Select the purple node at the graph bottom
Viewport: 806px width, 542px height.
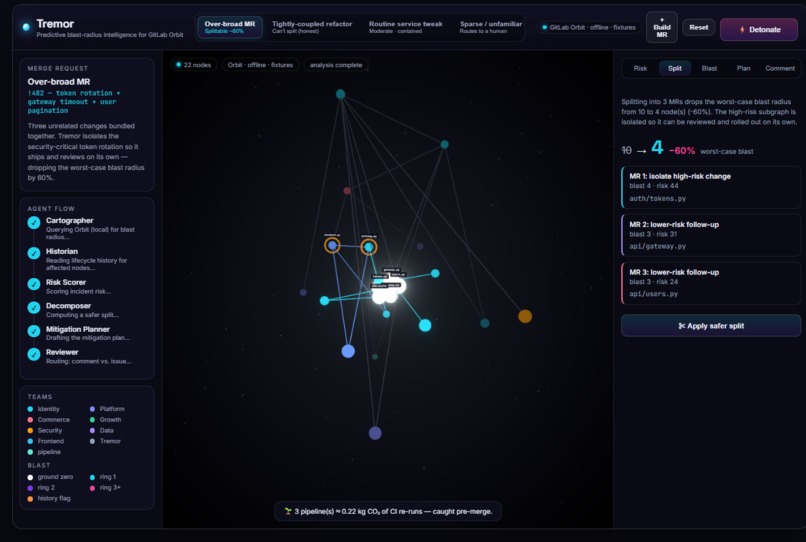(x=375, y=433)
